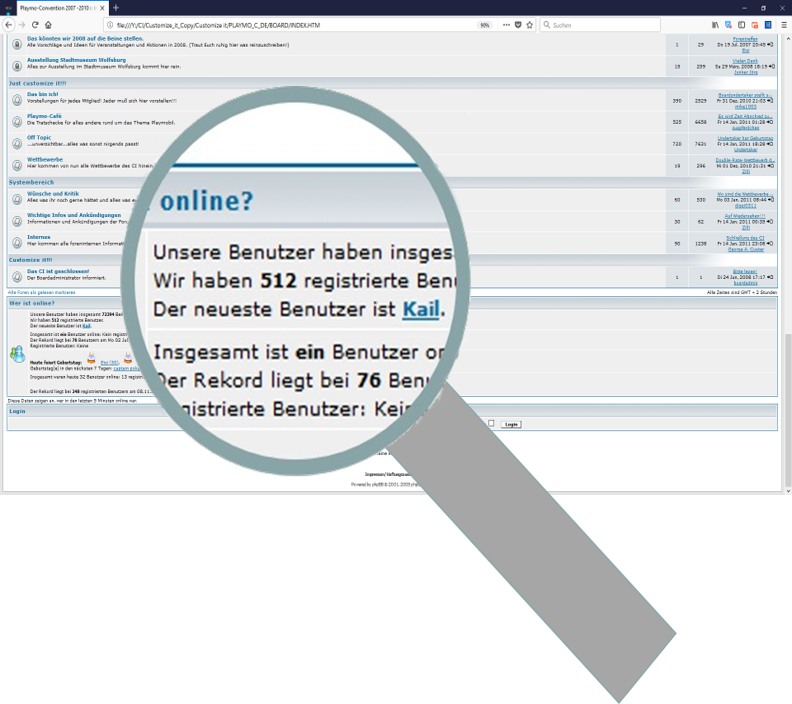The image size is (792, 704).
Task: Open a new tab with the plus icon
Action: 115,7
